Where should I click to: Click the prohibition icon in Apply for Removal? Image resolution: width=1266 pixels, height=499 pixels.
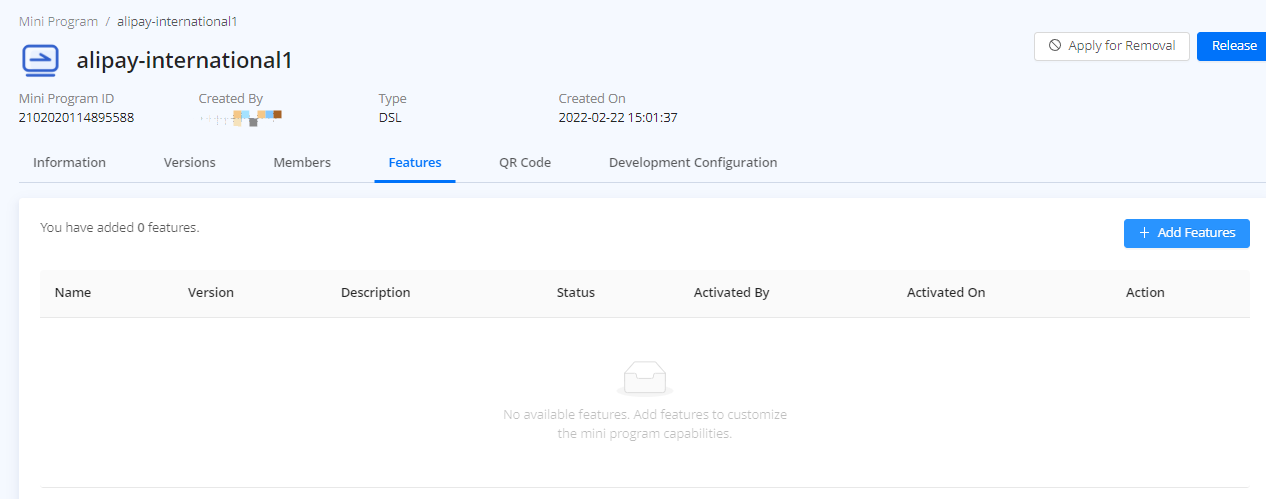pyautogui.click(x=1054, y=46)
